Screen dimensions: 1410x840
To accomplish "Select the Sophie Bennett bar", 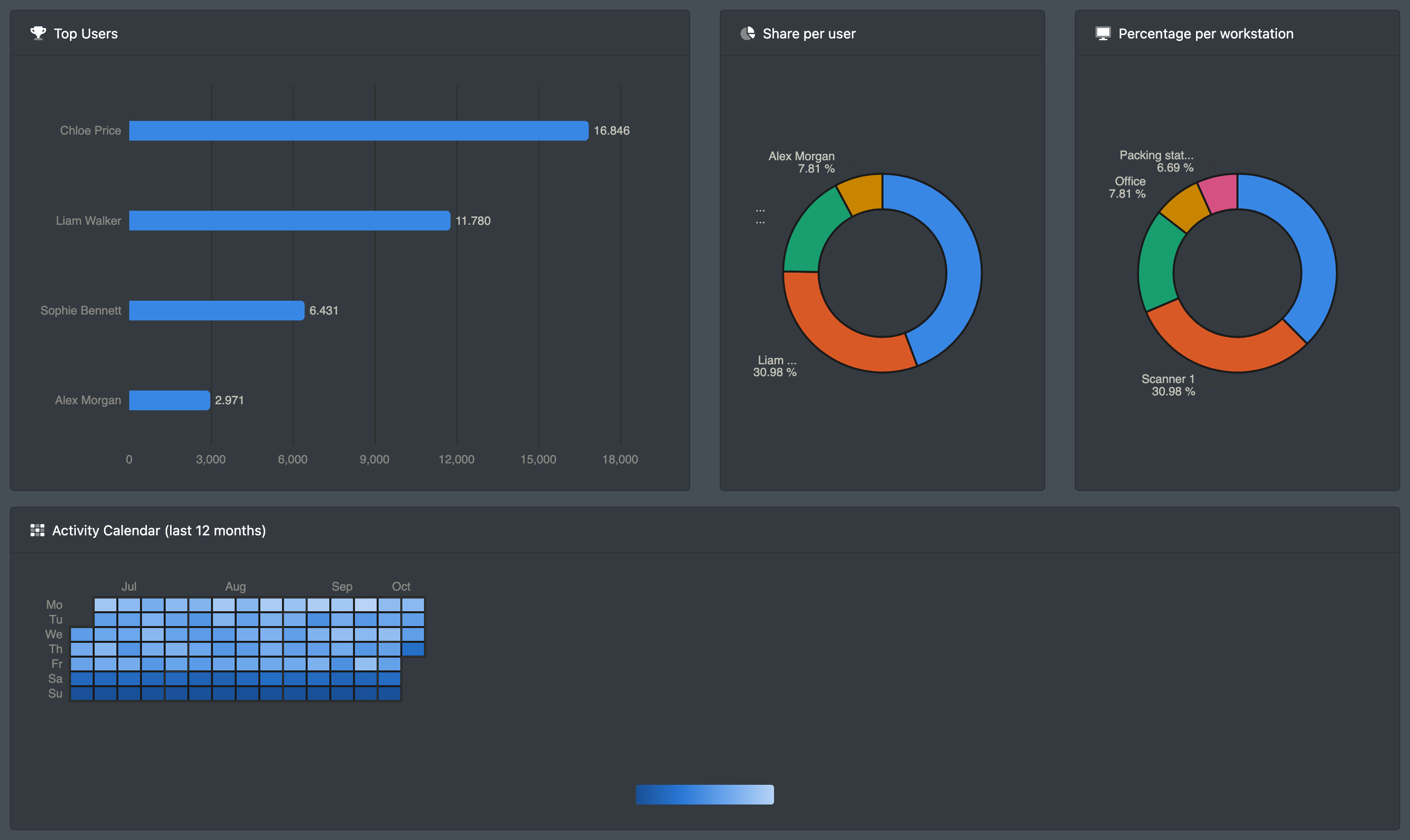I will click(x=216, y=311).
